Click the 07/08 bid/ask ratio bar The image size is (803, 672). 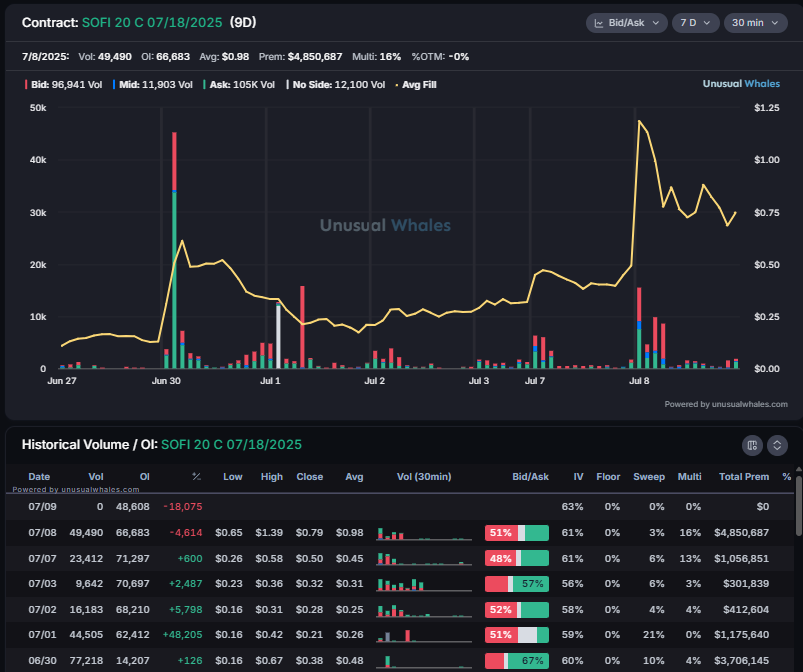click(x=517, y=533)
